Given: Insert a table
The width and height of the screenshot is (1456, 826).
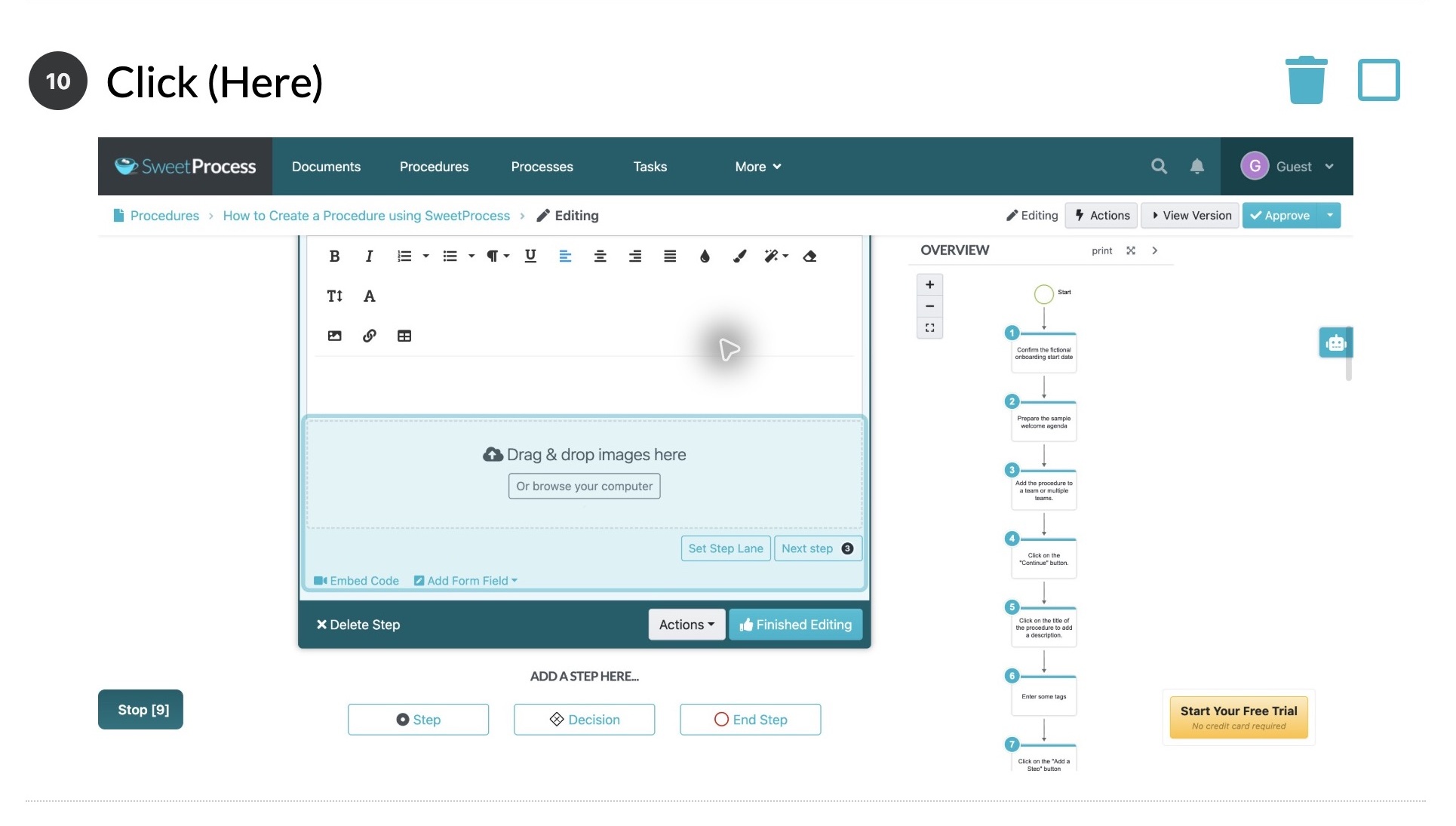Looking at the screenshot, I should tap(404, 336).
